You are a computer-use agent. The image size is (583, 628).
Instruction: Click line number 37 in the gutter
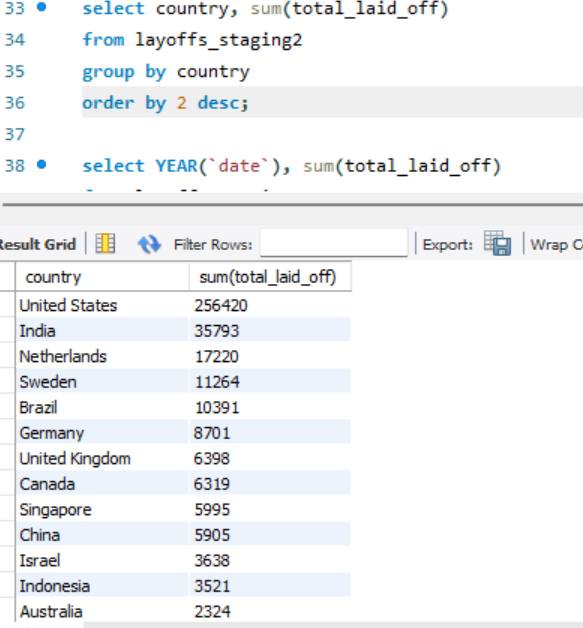(15, 134)
